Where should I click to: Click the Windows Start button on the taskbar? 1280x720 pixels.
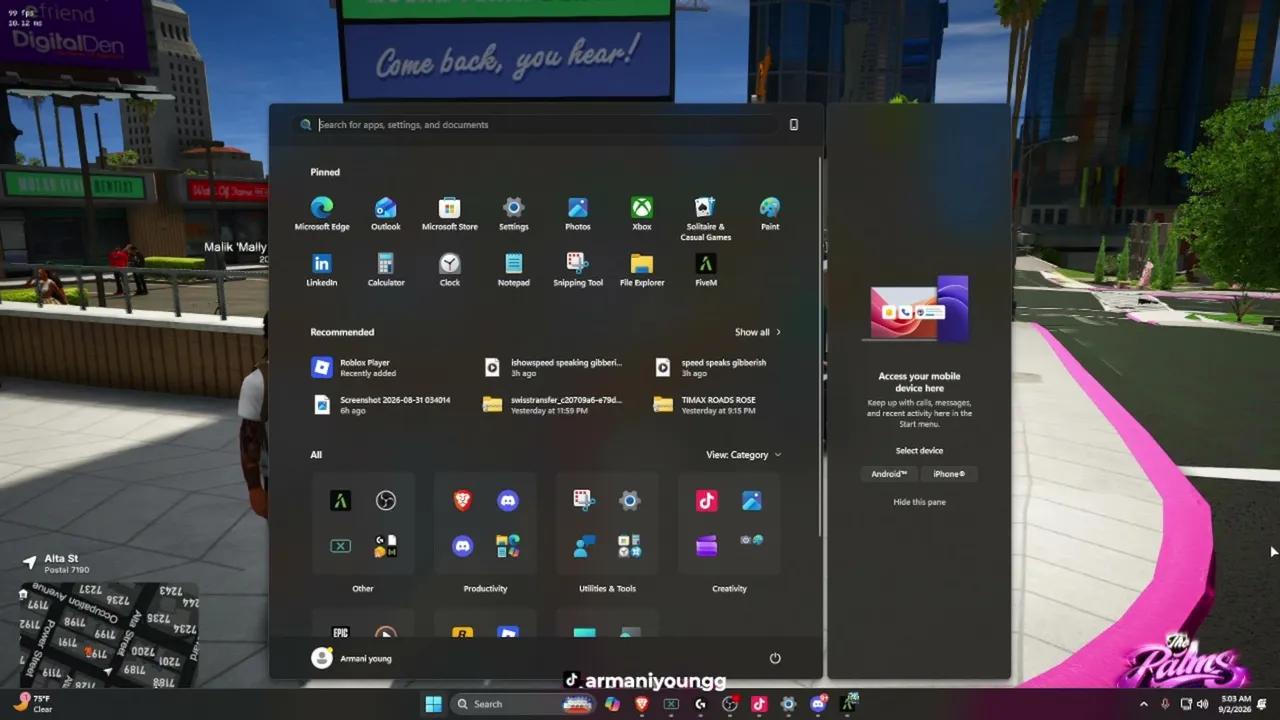pos(434,704)
